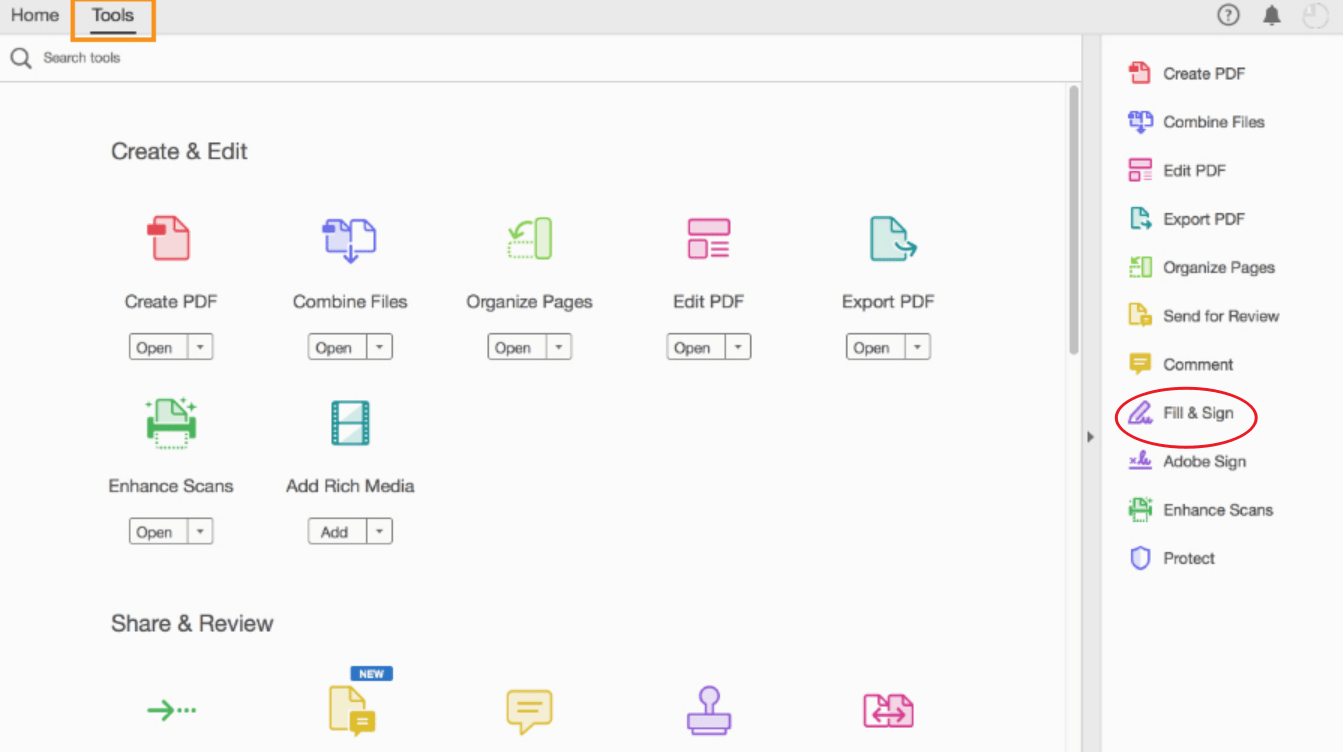This screenshot has width=1343, height=752.
Task: Open the Edit PDF dropdown arrow
Action: pos(738,347)
